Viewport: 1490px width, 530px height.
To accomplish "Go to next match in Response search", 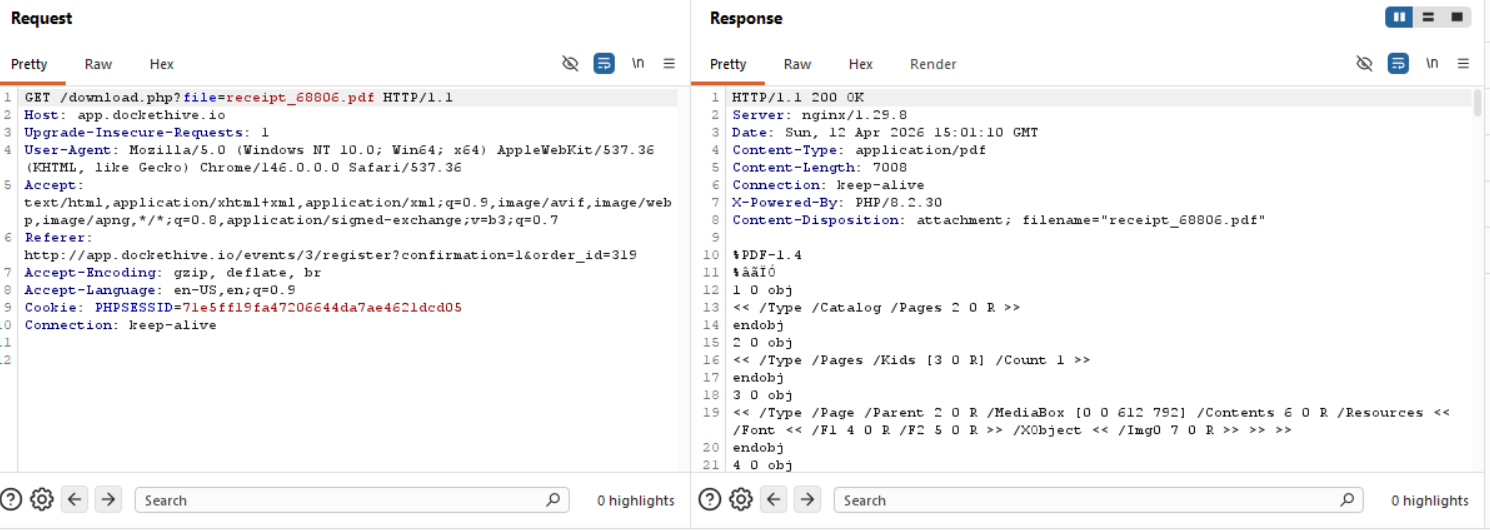I will [x=807, y=500].
